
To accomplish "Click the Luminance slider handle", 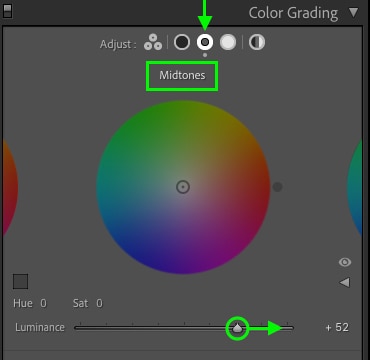I will [237, 328].
